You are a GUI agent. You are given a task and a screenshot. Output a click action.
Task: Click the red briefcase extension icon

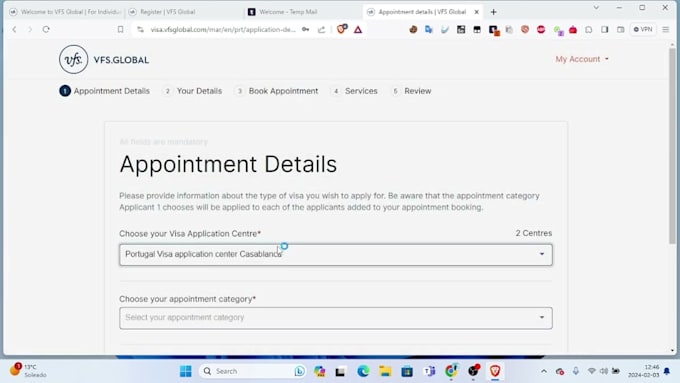(573, 29)
